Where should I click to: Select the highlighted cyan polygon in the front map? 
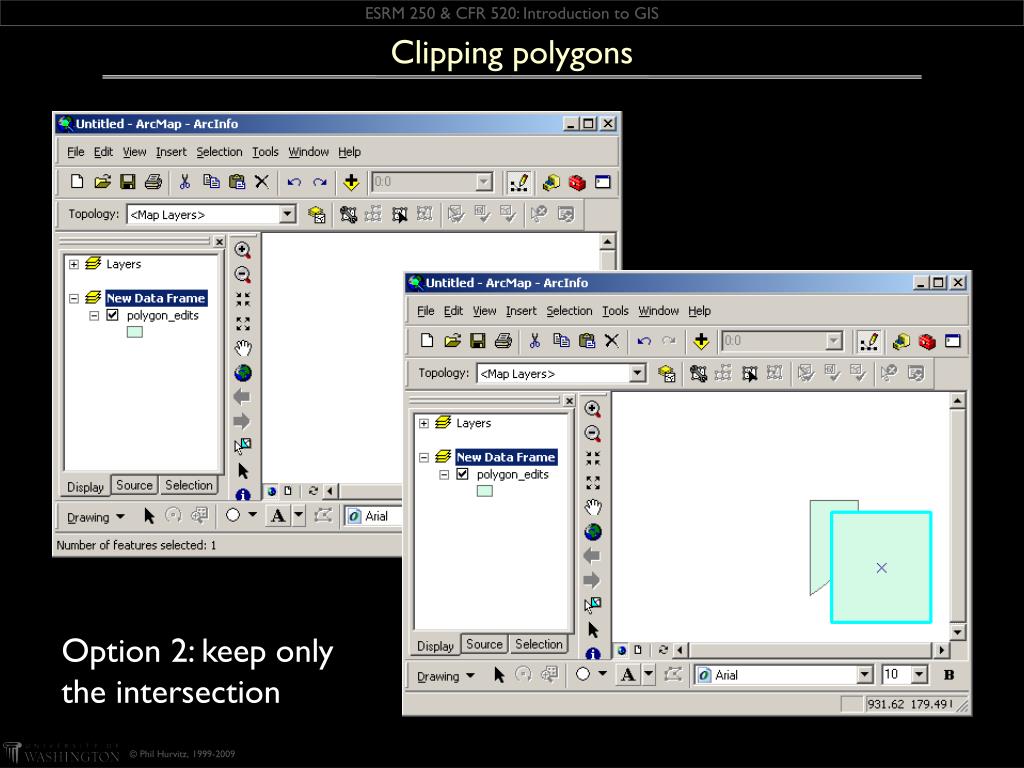[881, 568]
